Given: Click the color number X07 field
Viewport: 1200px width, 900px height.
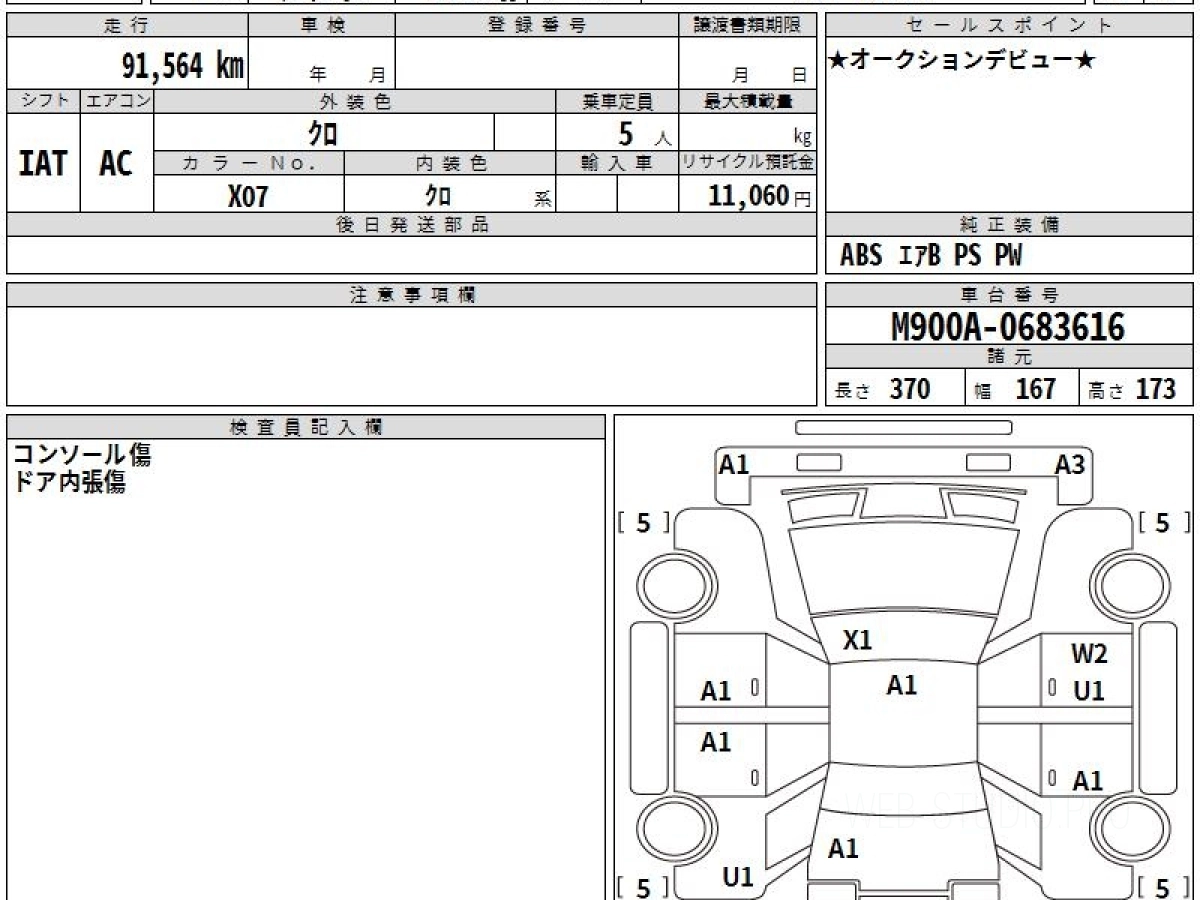Looking at the screenshot, I should (248, 197).
